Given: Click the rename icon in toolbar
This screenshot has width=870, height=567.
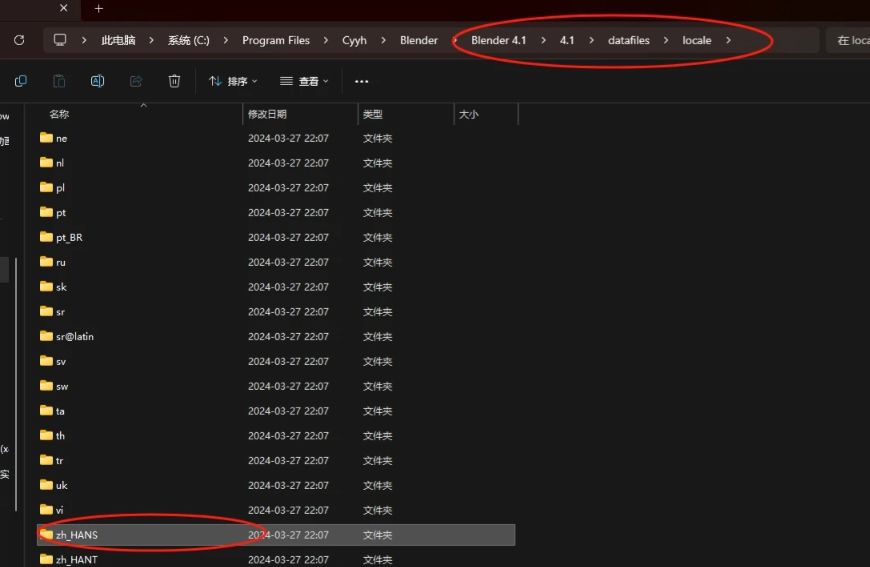Looking at the screenshot, I should pyautogui.click(x=97, y=81).
